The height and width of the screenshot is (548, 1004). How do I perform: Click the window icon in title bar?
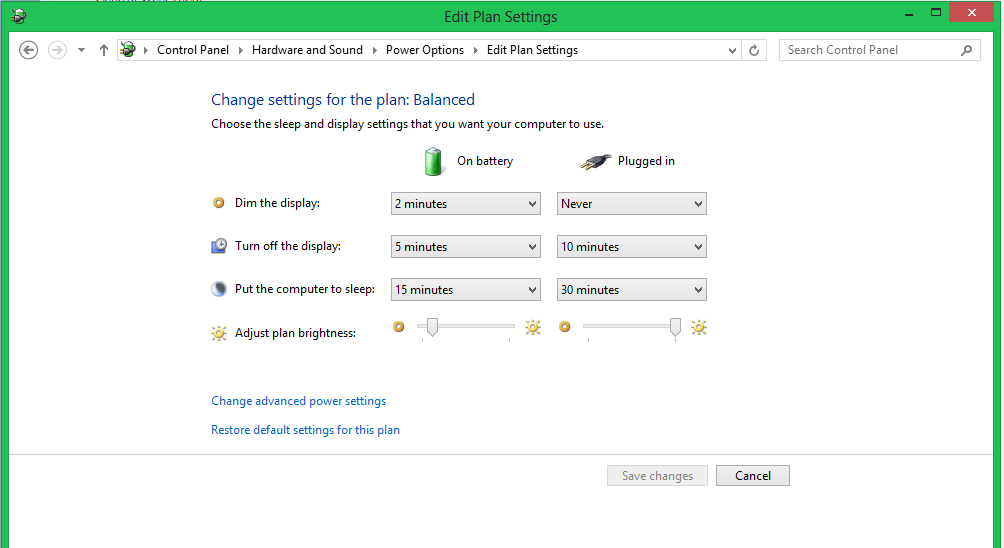click(19, 16)
